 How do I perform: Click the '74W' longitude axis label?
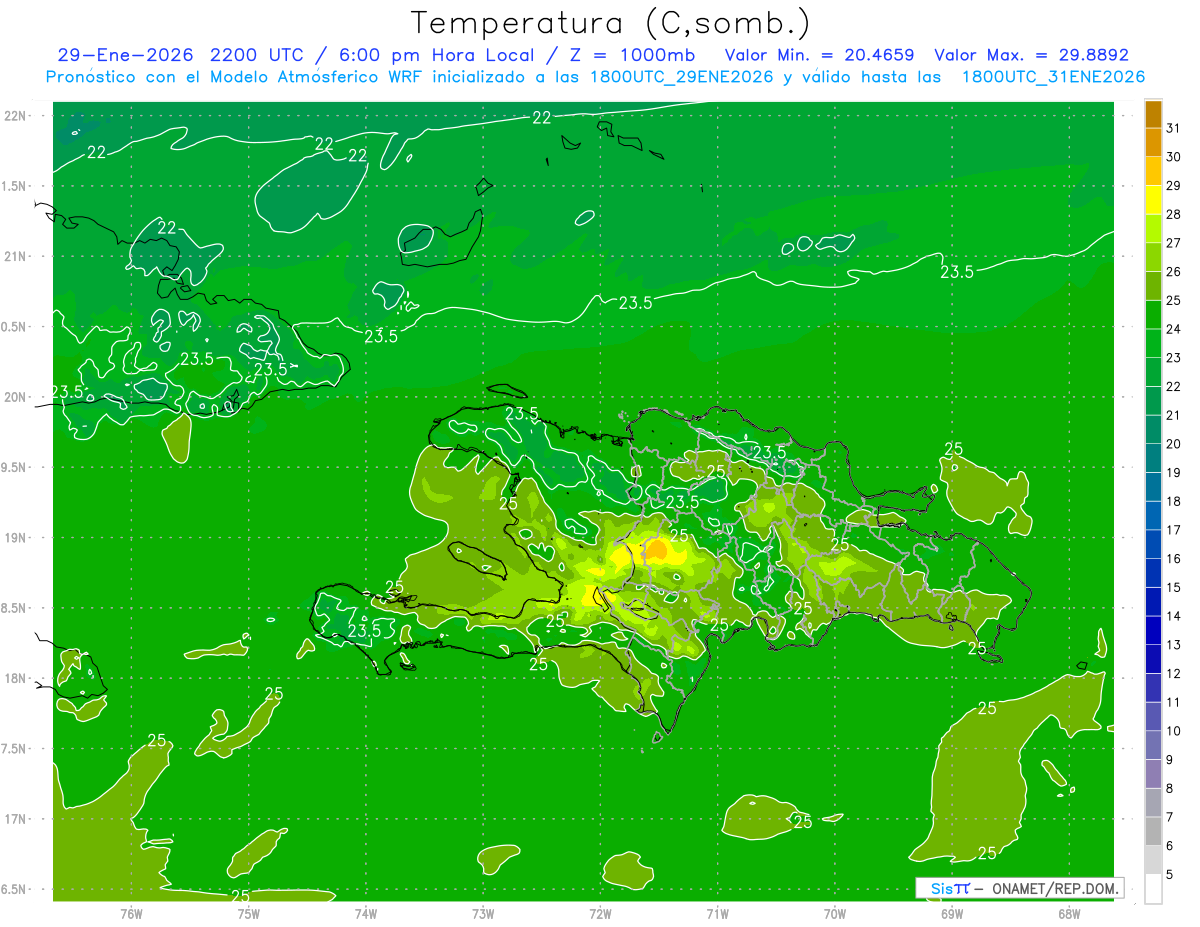point(366,913)
